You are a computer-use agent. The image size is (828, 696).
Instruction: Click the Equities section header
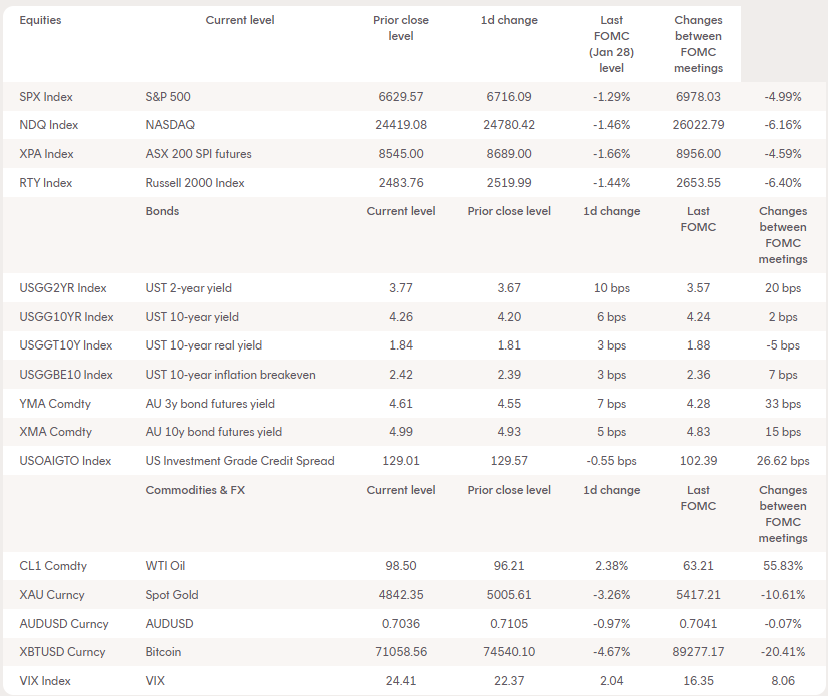[40, 20]
